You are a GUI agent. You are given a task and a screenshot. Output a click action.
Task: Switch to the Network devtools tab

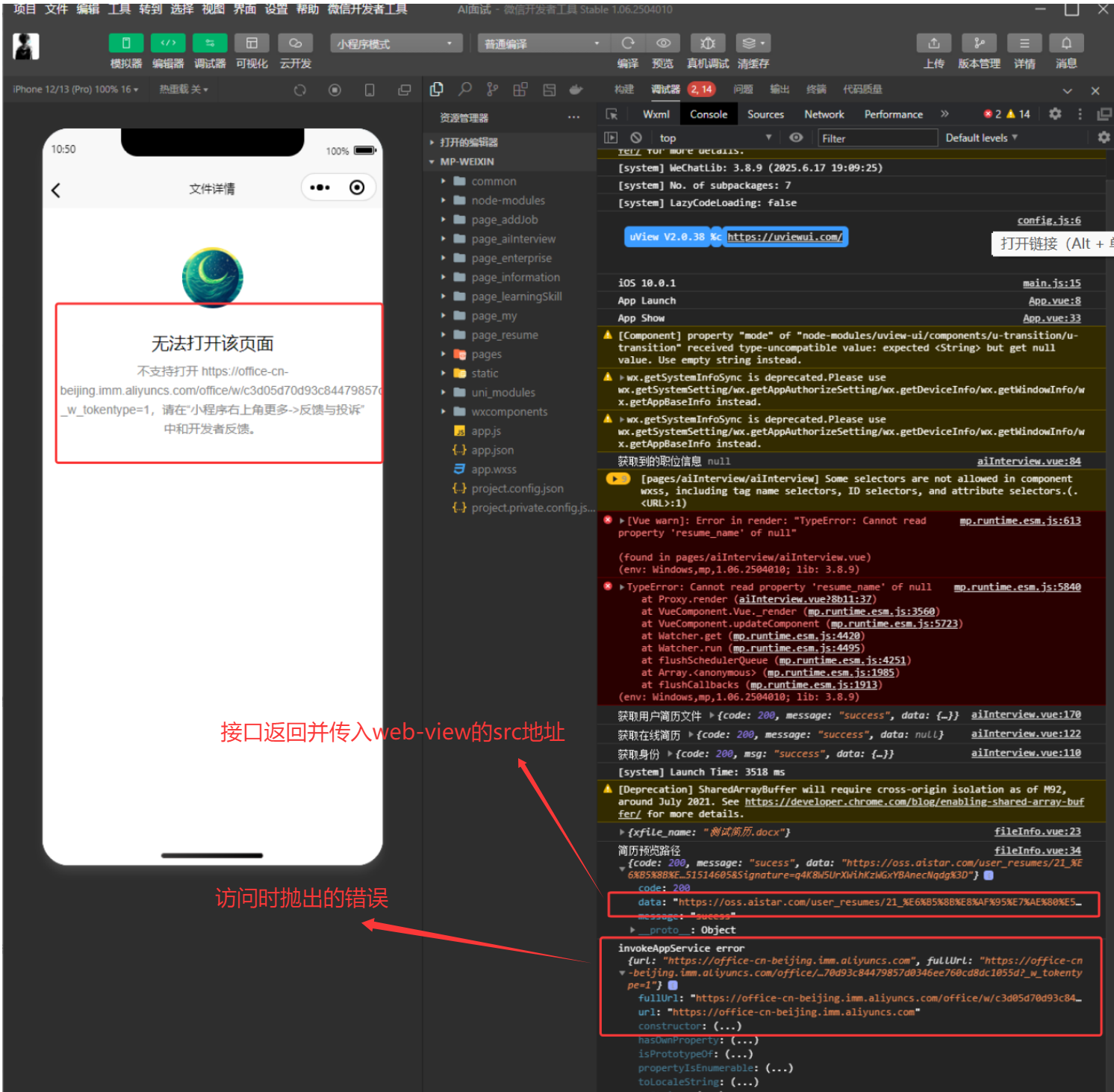824,114
